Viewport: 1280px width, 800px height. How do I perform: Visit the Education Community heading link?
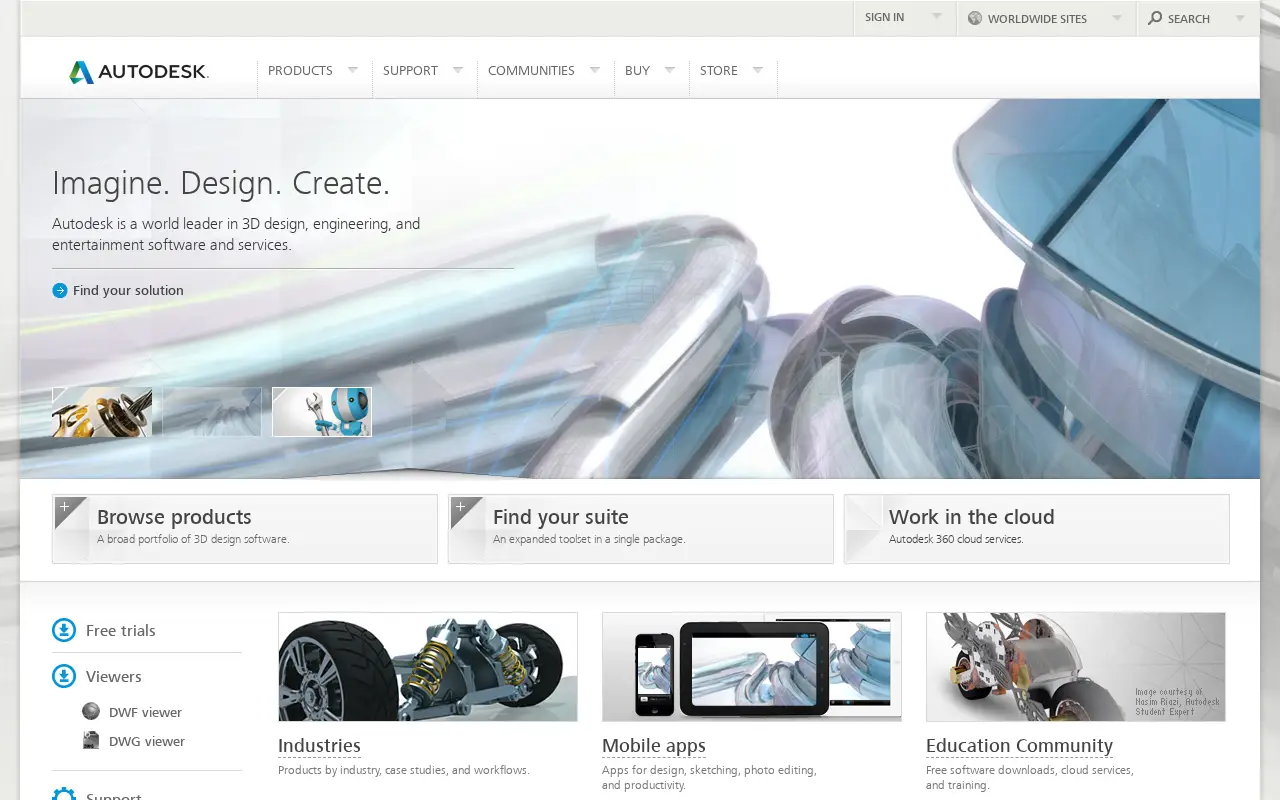pyautogui.click(x=1019, y=746)
